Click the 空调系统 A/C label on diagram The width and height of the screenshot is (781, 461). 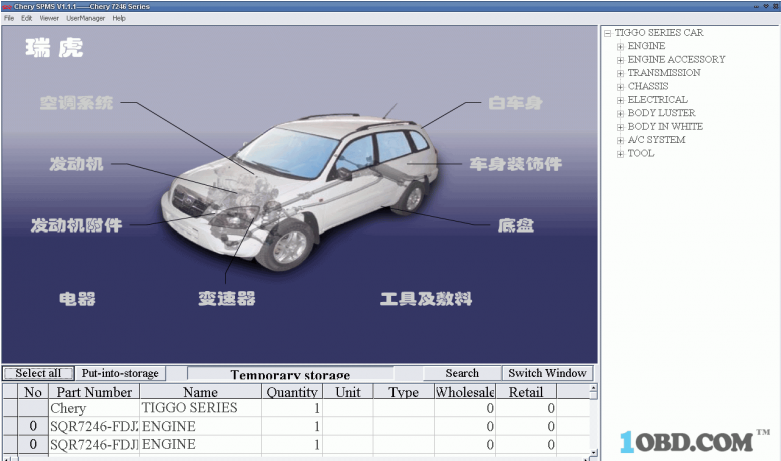76,103
